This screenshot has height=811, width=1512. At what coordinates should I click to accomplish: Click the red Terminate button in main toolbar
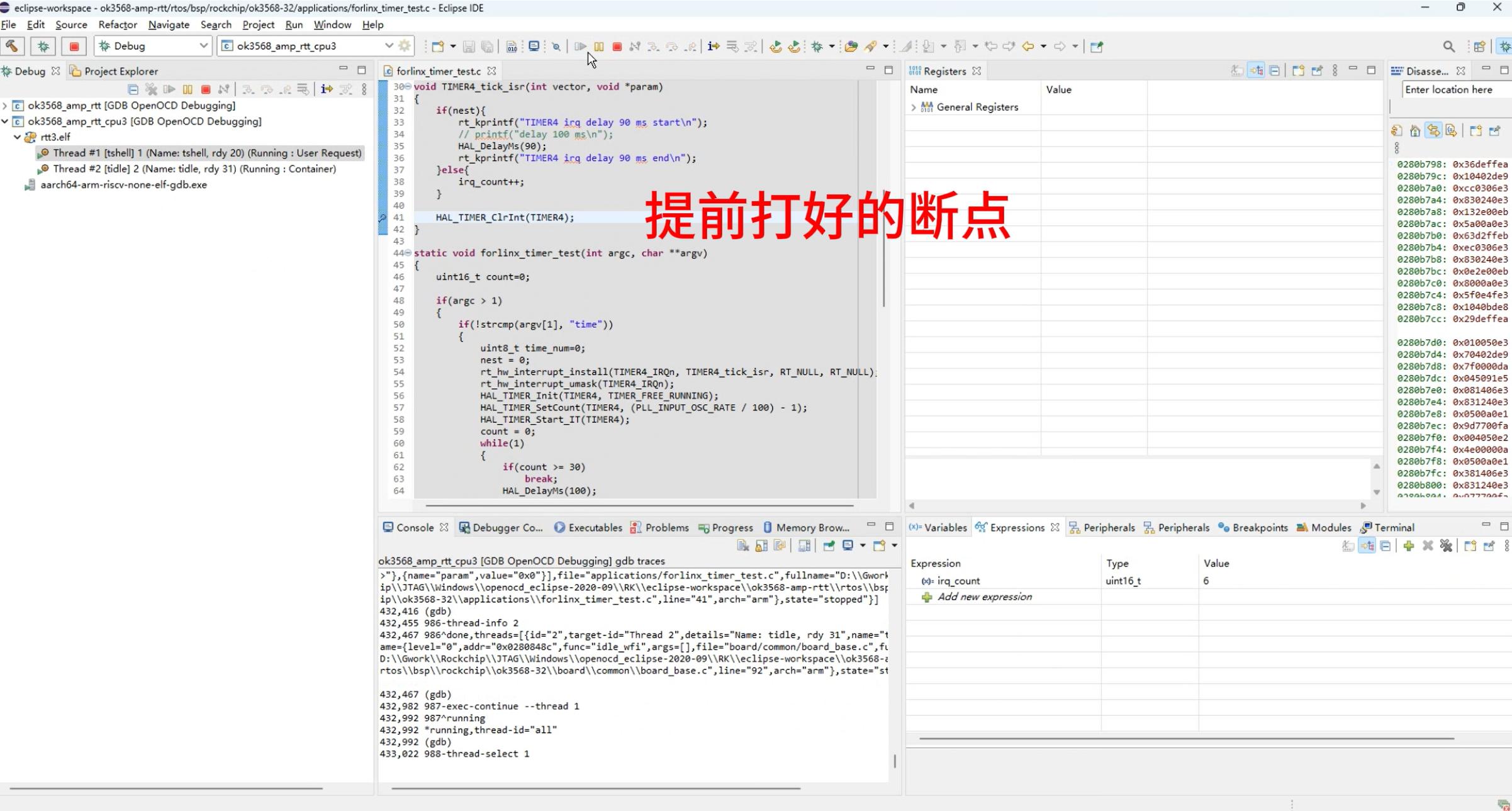pos(617,47)
